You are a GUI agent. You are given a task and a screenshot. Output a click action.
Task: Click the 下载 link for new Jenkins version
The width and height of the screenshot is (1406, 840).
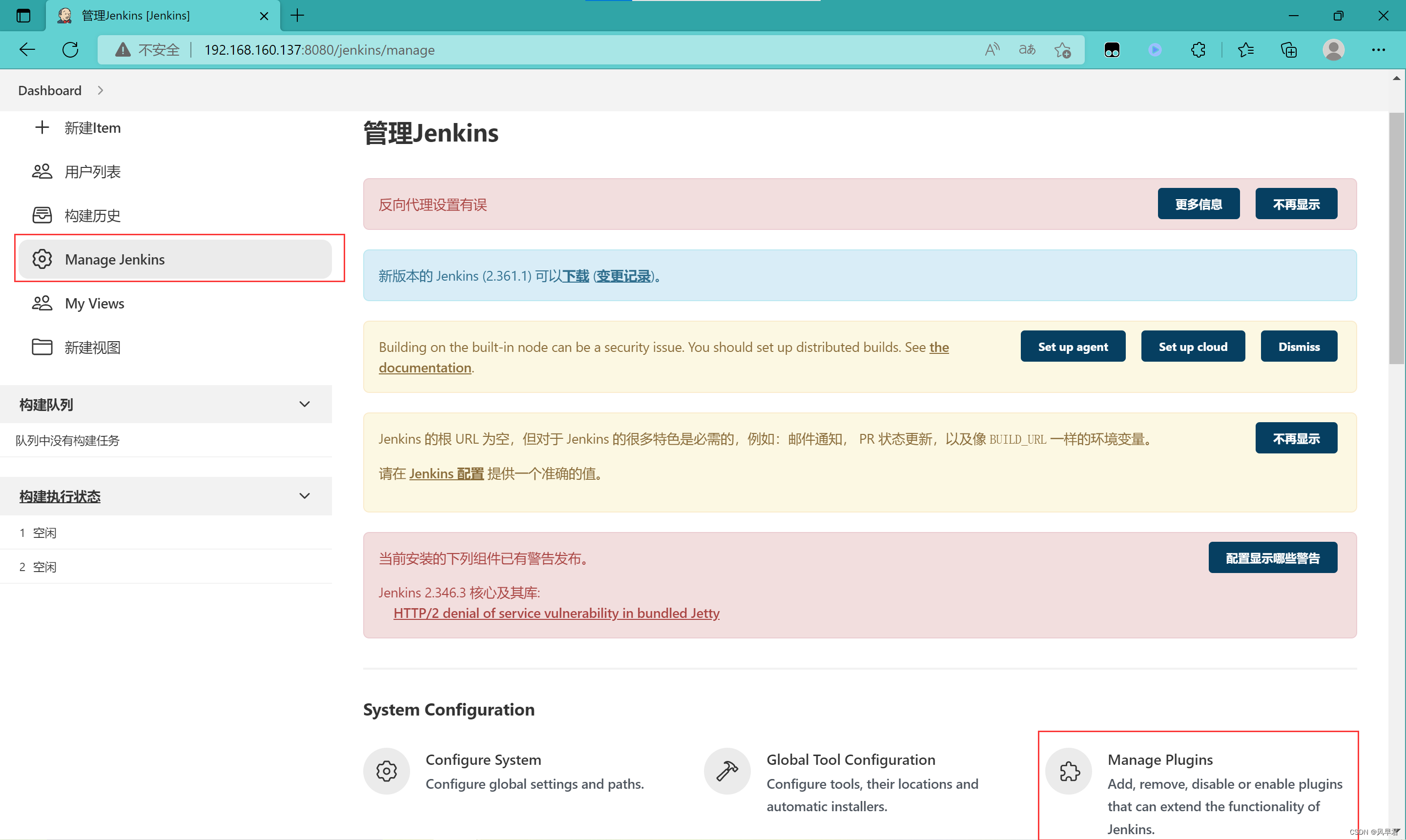pos(576,276)
